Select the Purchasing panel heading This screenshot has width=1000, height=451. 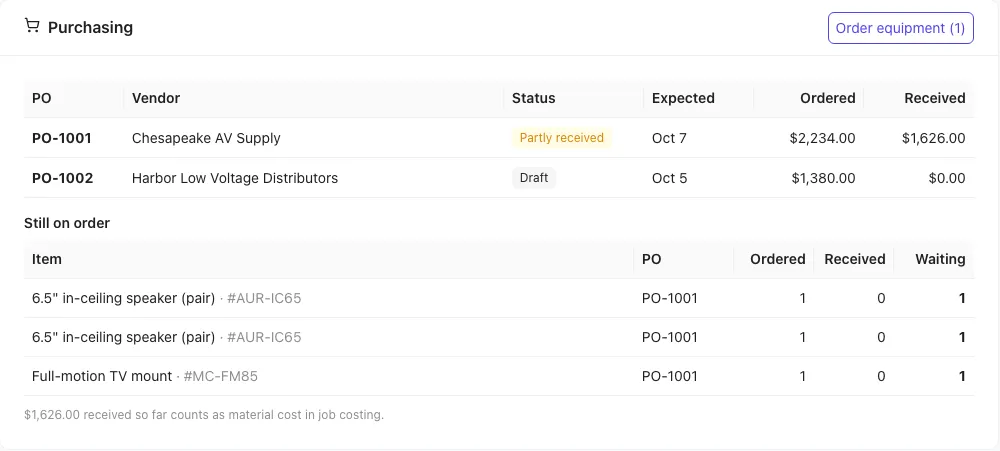click(x=91, y=27)
